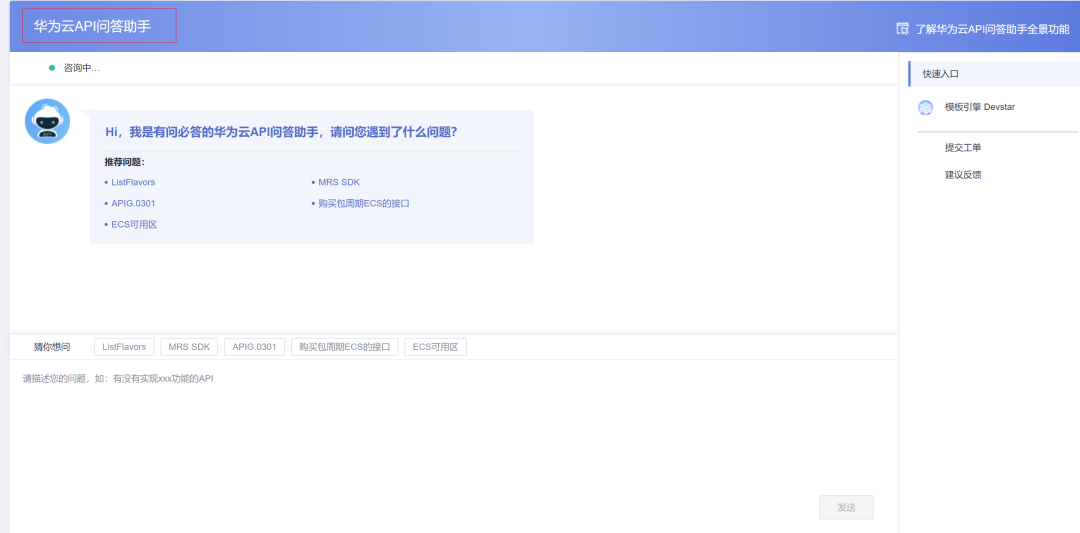This screenshot has width=1080, height=533.
Task: Click the ECS可用区 suggestion chip
Action: [x=435, y=347]
